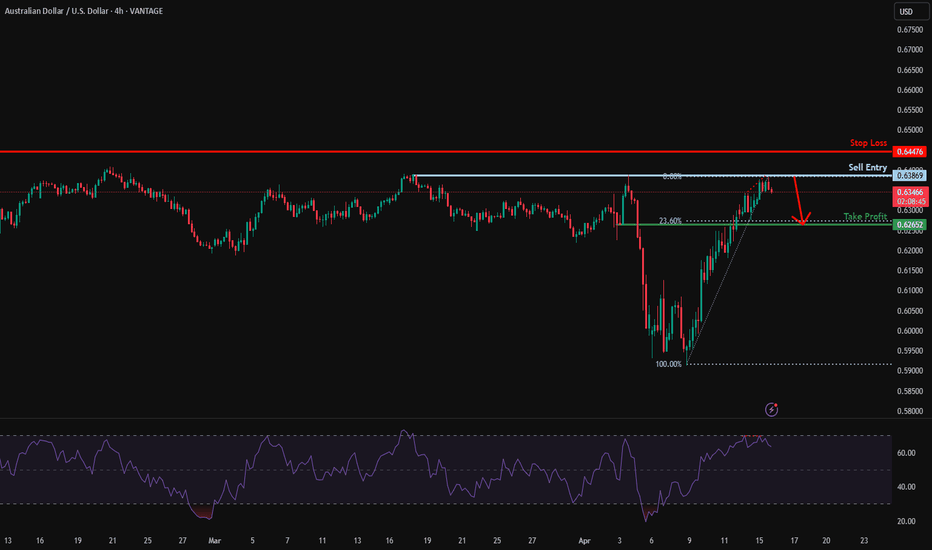Click the USD currency button
The height and width of the screenshot is (550, 932).
[x=911, y=11]
